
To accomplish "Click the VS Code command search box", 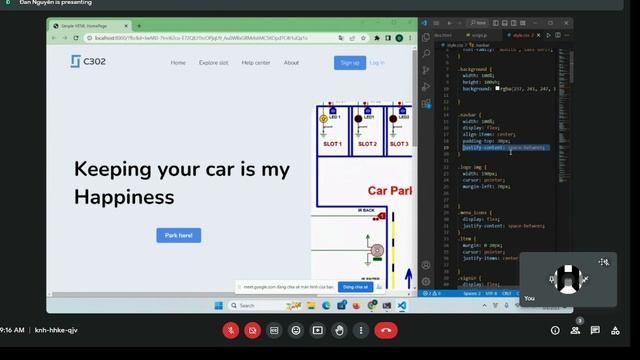I will tap(478, 23).
